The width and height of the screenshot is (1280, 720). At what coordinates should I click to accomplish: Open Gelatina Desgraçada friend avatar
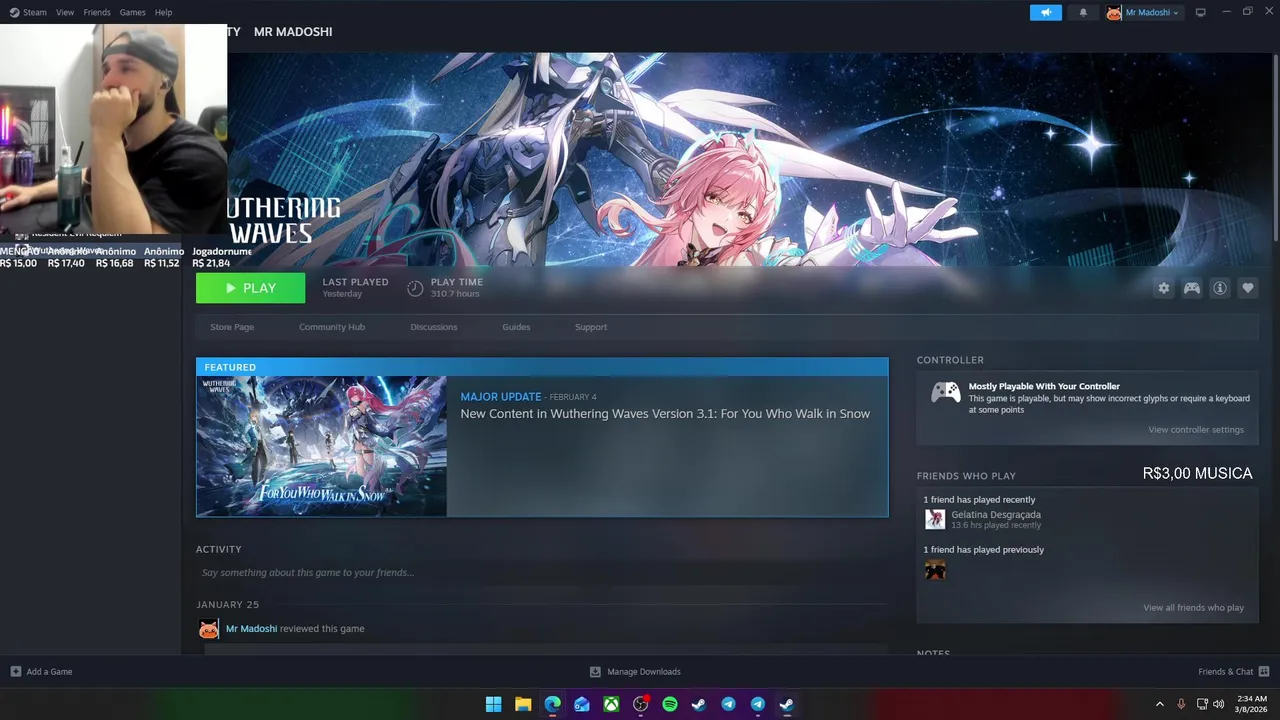pyautogui.click(x=935, y=519)
